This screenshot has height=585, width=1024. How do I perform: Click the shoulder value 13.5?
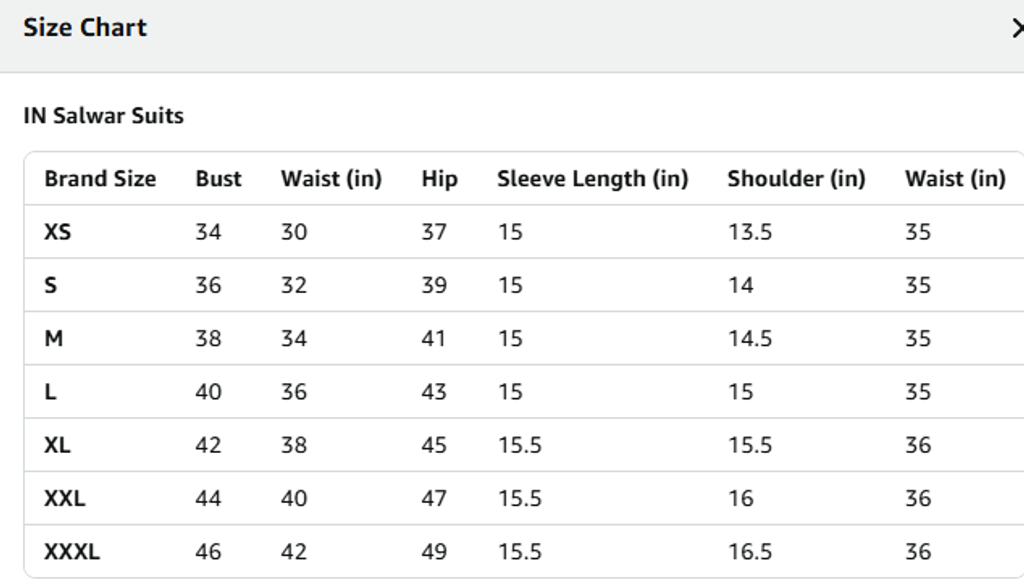tap(749, 232)
